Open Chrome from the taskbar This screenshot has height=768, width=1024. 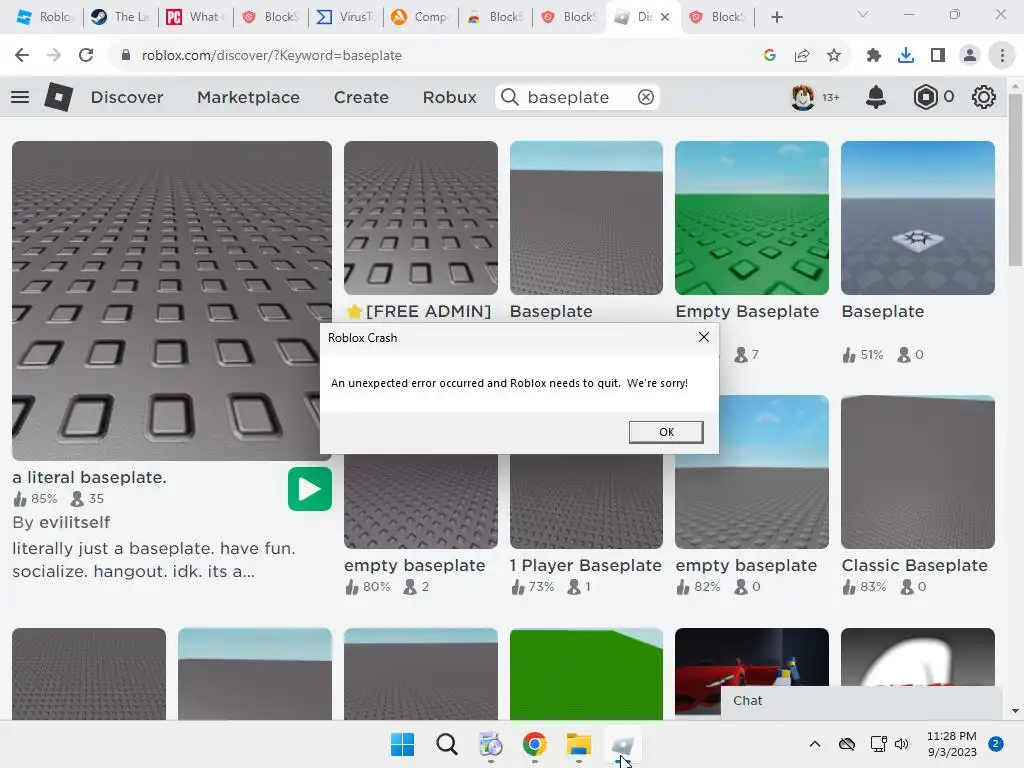(x=535, y=744)
